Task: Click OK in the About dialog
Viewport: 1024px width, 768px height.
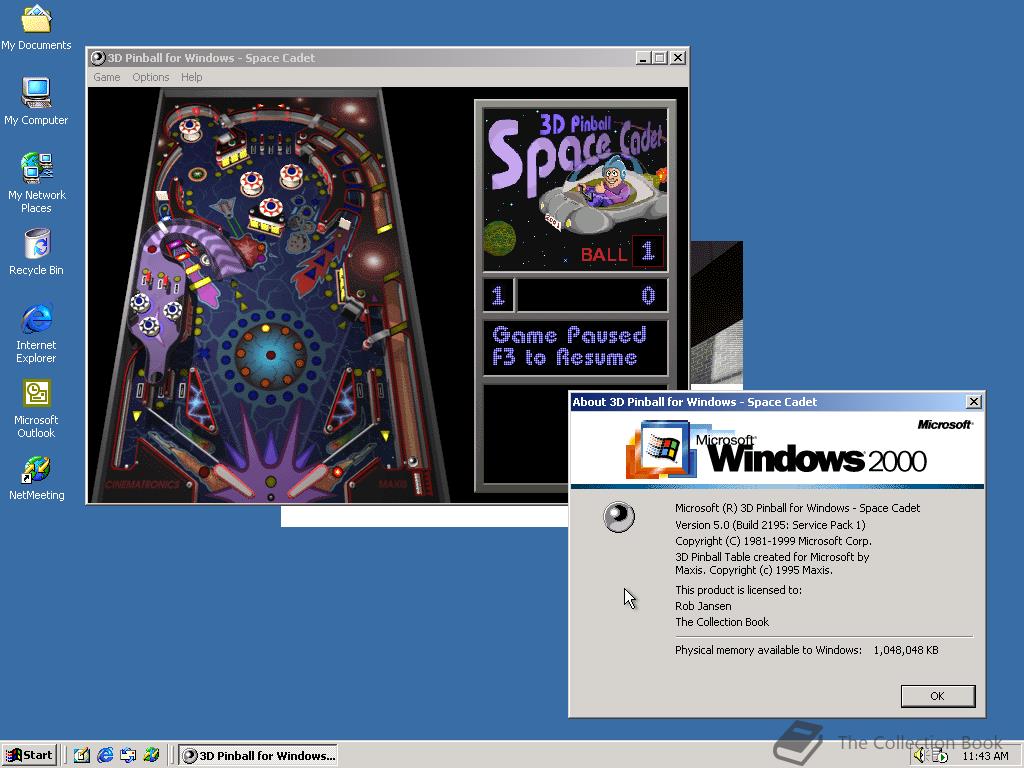Action: [x=937, y=696]
